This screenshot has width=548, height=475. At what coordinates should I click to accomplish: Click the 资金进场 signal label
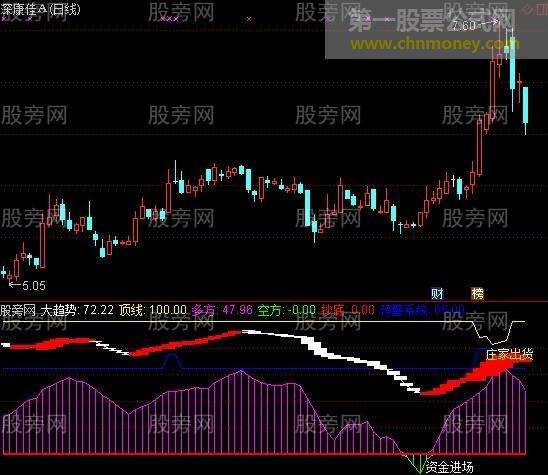click(449, 467)
